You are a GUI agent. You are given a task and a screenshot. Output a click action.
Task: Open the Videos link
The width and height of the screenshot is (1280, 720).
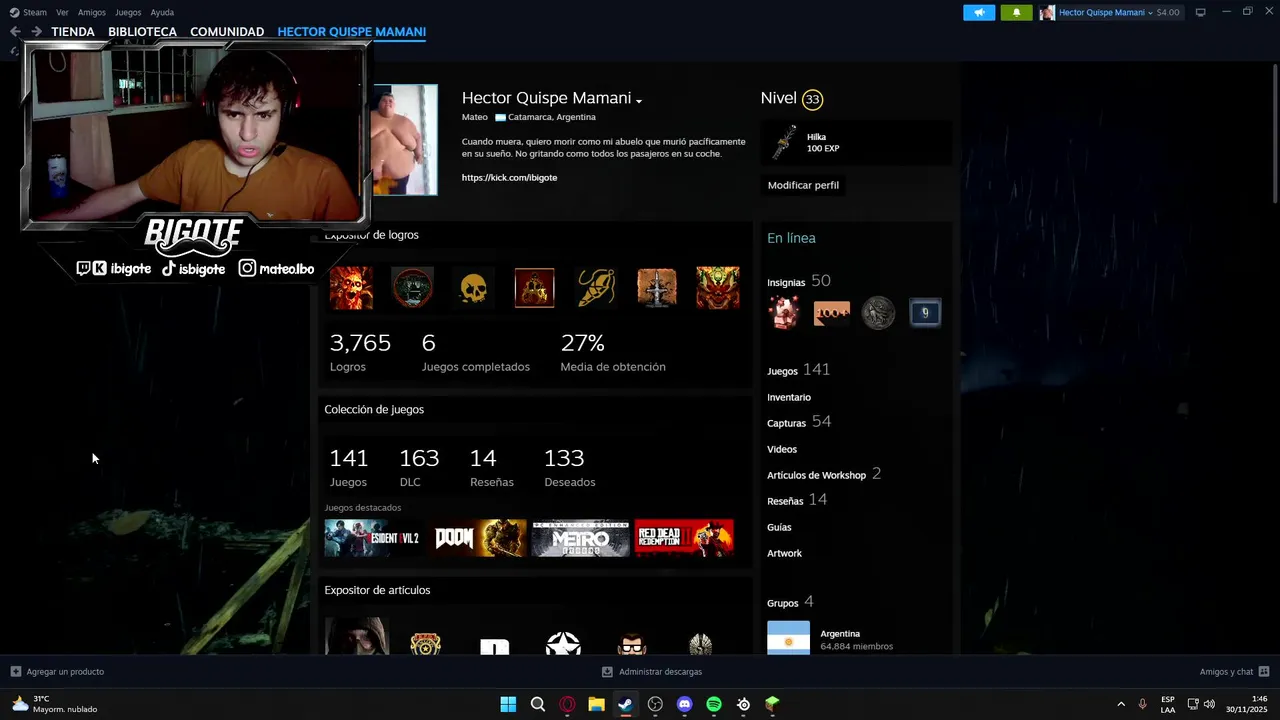(782, 449)
